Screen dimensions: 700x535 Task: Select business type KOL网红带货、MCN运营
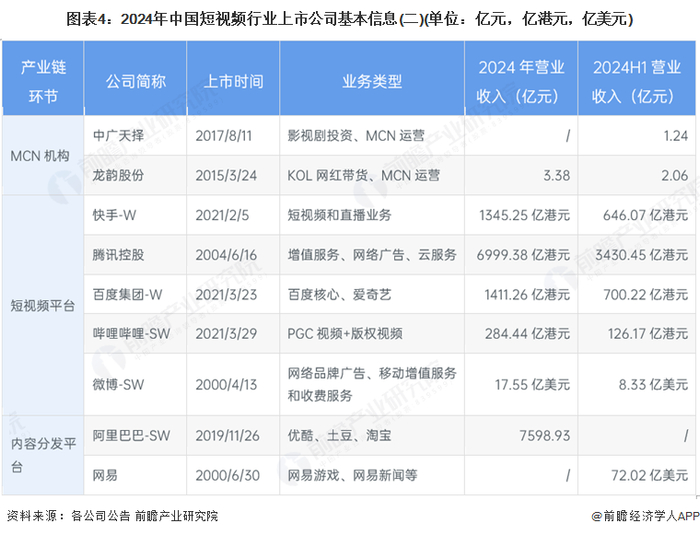pos(363,175)
